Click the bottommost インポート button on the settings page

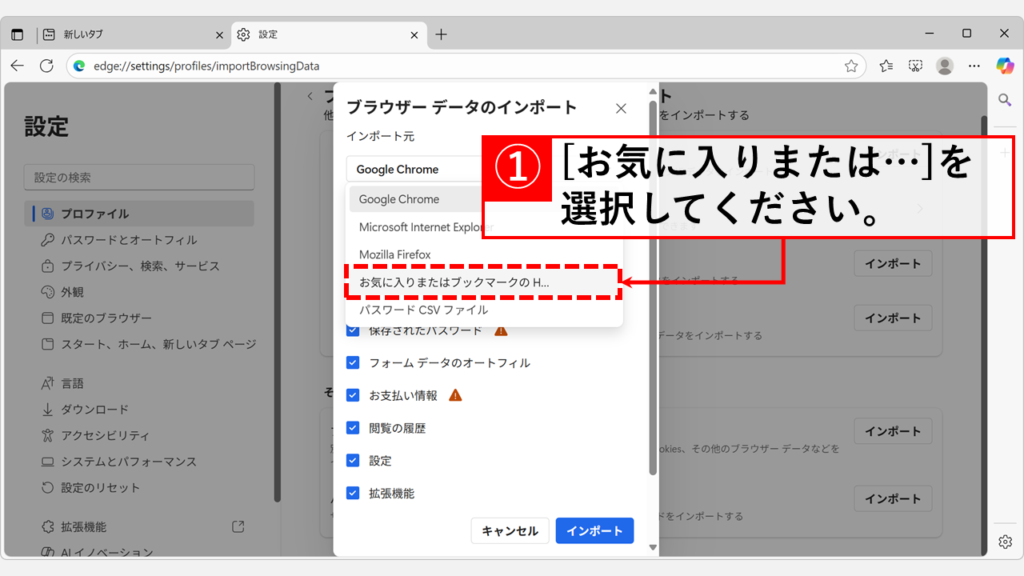coord(893,499)
